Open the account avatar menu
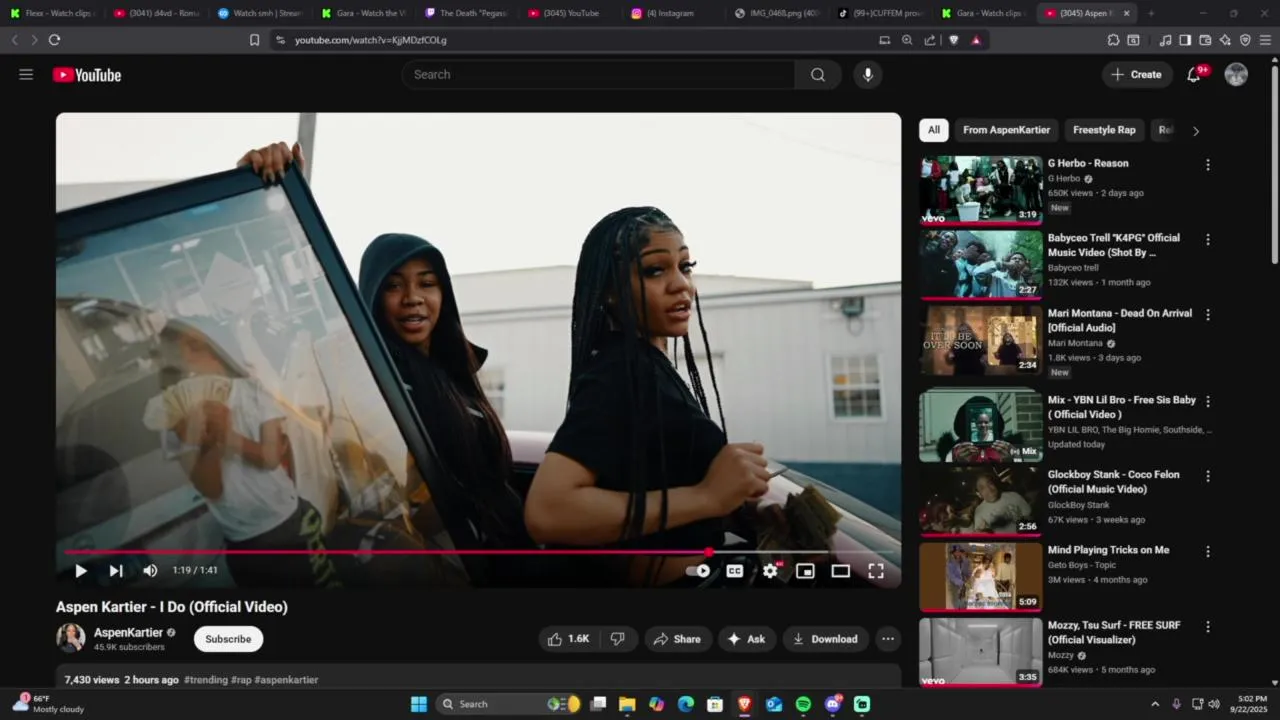The image size is (1280, 720). coord(1236,75)
